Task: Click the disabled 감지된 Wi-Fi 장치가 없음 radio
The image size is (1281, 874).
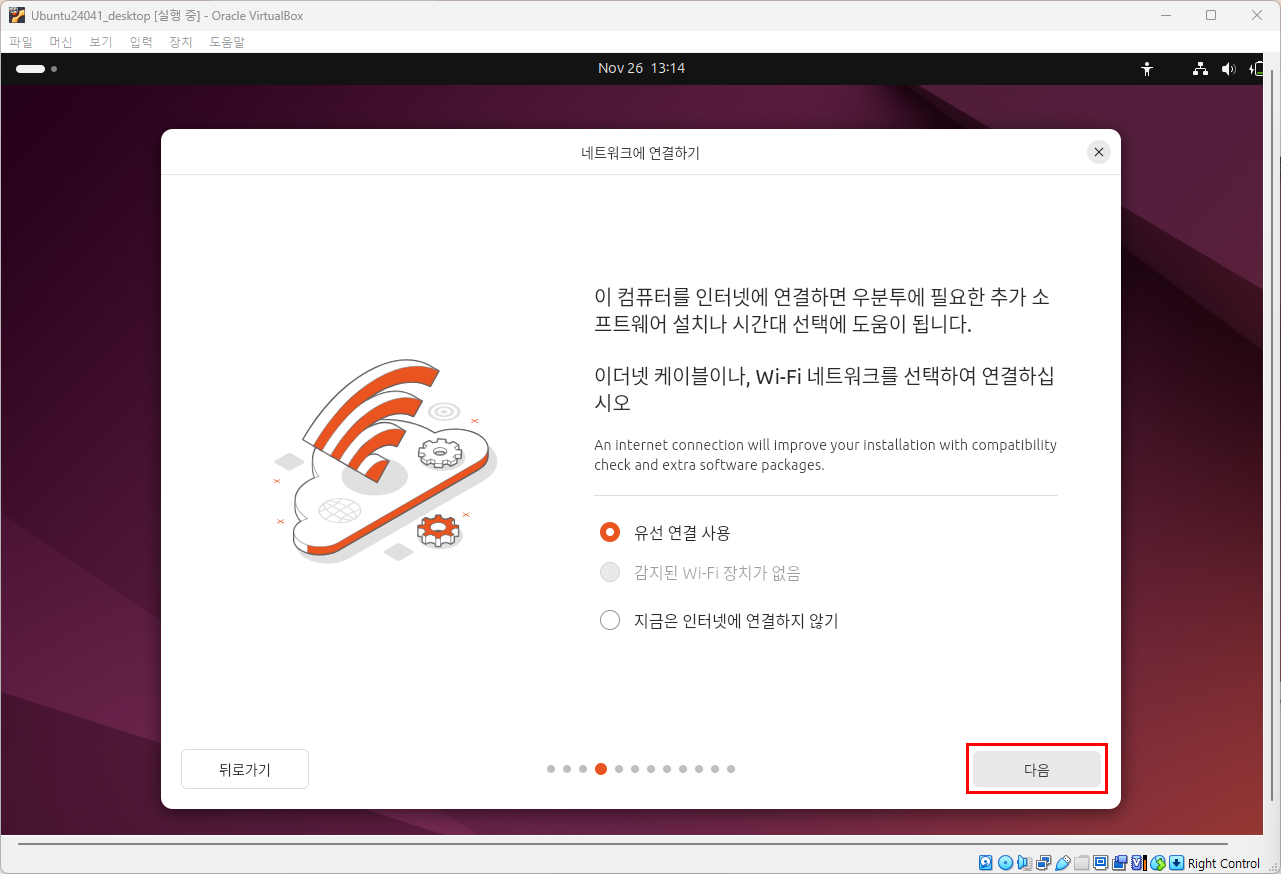Action: pos(610,573)
